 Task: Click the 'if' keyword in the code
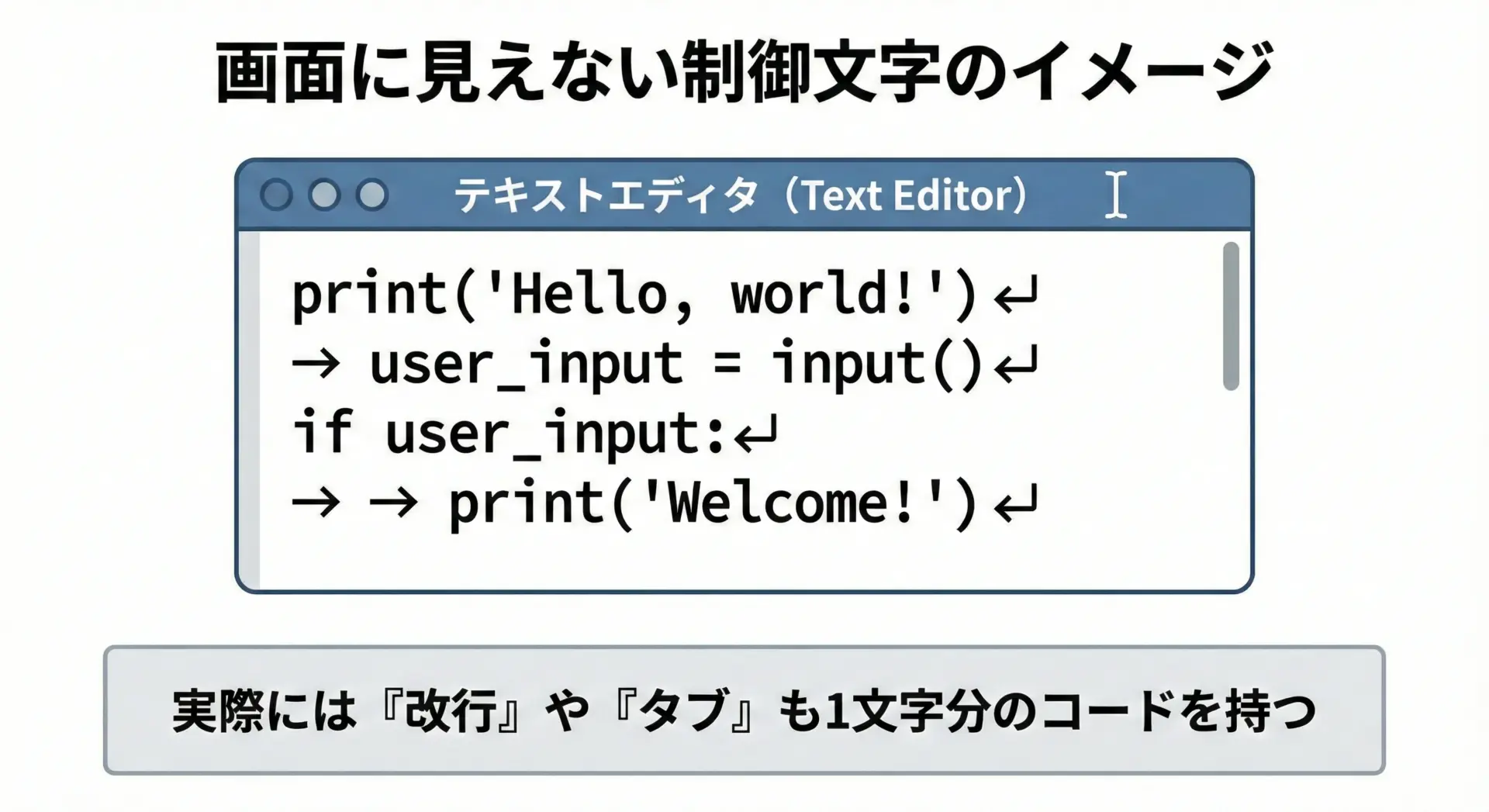pos(323,432)
